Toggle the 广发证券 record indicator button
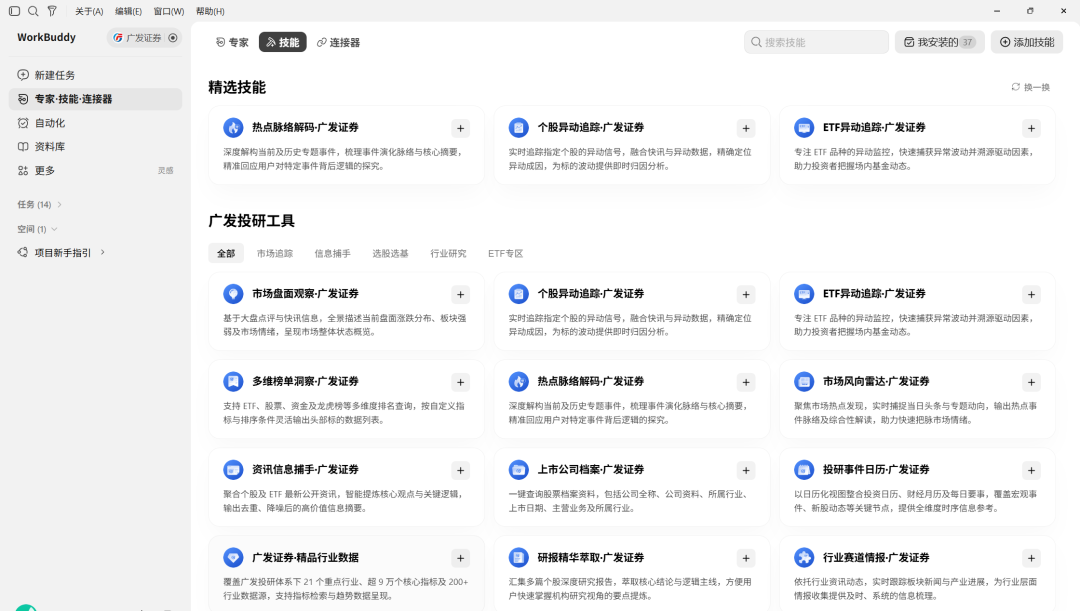The width and height of the screenshot is (1080, 611). pyautogui.click(x=173, y=38)
